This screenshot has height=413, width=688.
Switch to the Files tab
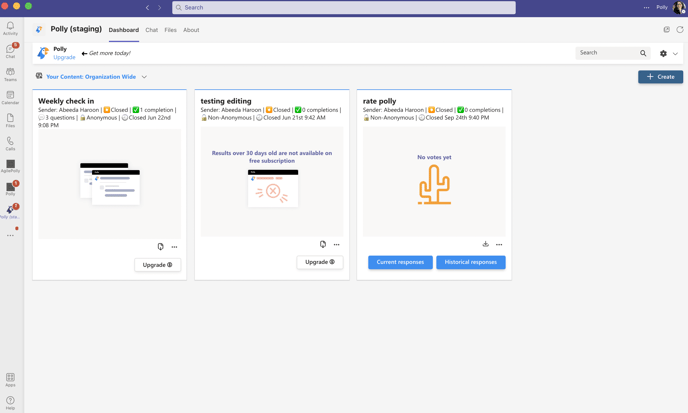170,30
